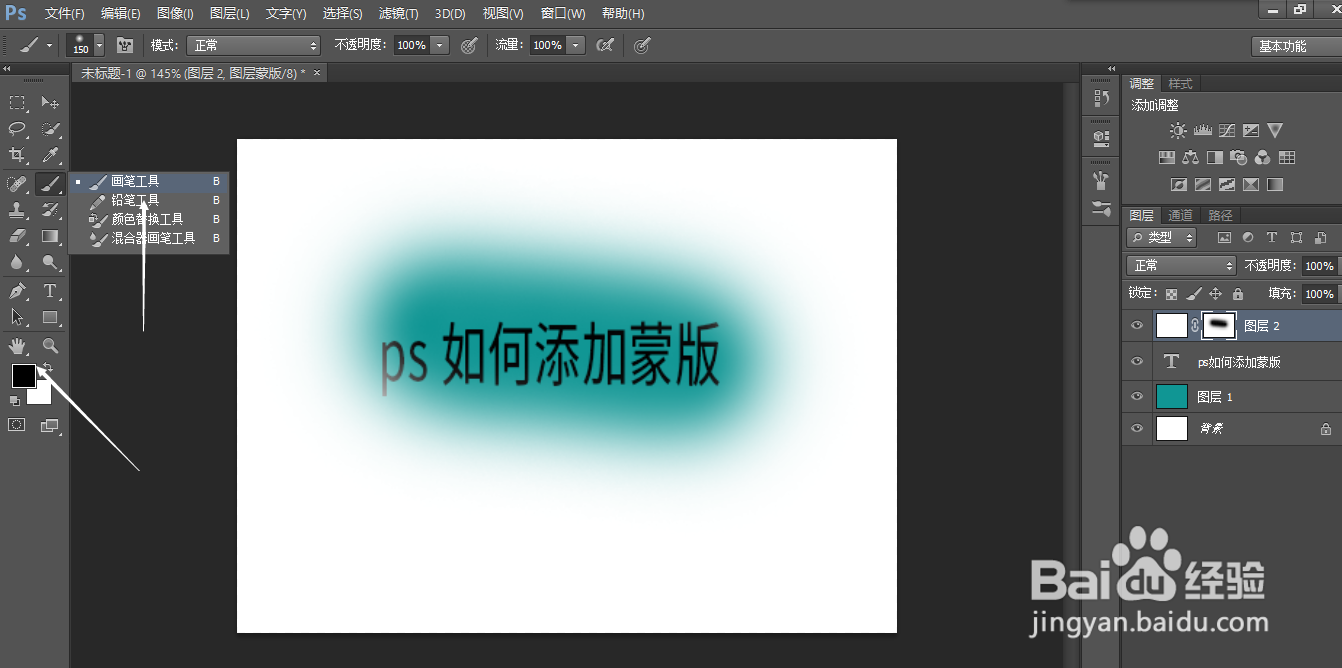Open the 基本功能 workspace dropdown
The height and width of the screenshot is (668, 1342).
(1296, 46)
